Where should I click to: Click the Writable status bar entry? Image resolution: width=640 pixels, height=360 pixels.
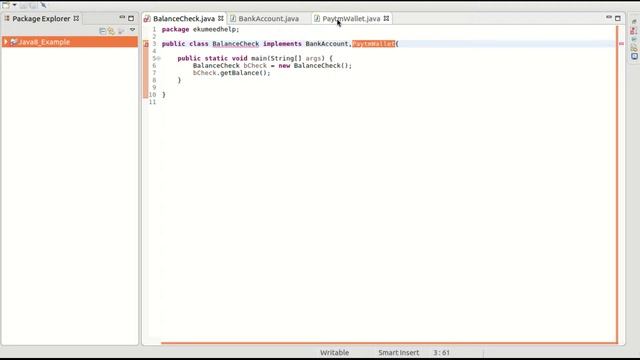click(334, 353)
